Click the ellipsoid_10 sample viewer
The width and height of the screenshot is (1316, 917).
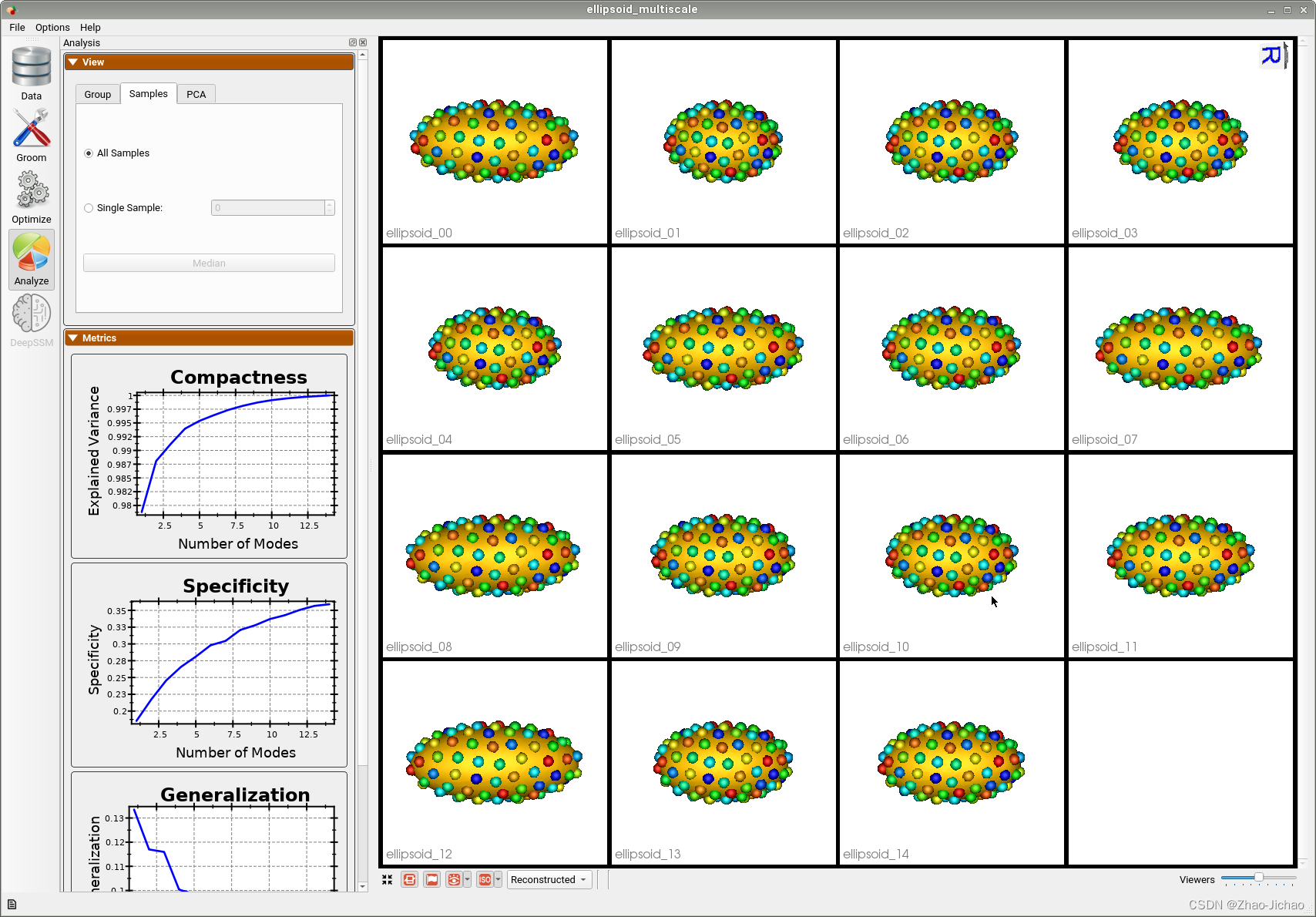pos(951,556)
